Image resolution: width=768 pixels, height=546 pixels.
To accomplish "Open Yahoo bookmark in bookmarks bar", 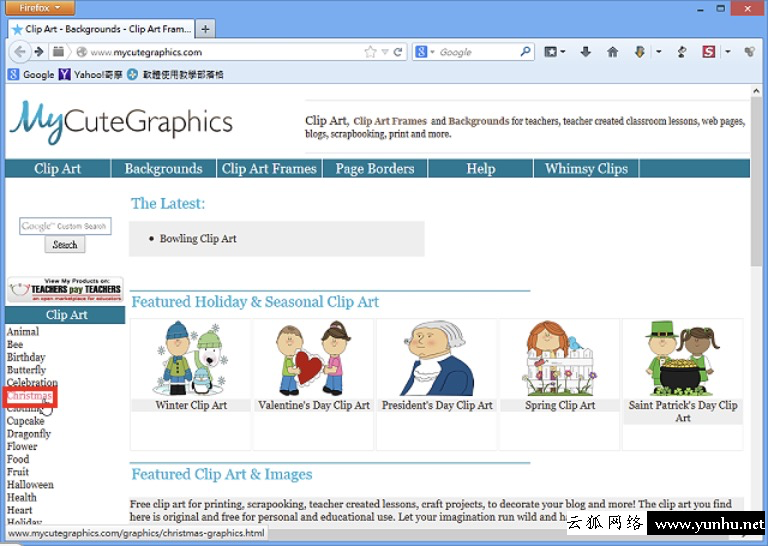I will [x=90, y=74].
